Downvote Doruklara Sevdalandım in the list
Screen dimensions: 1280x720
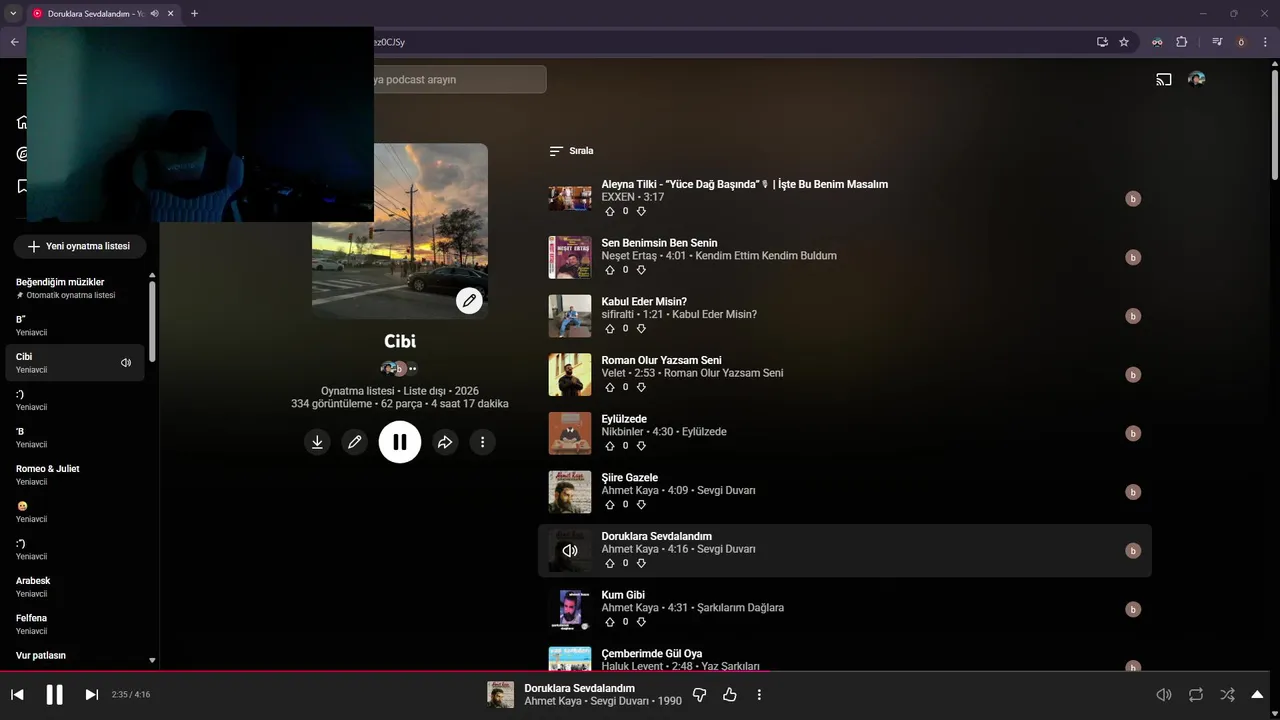tap(641, 563)
